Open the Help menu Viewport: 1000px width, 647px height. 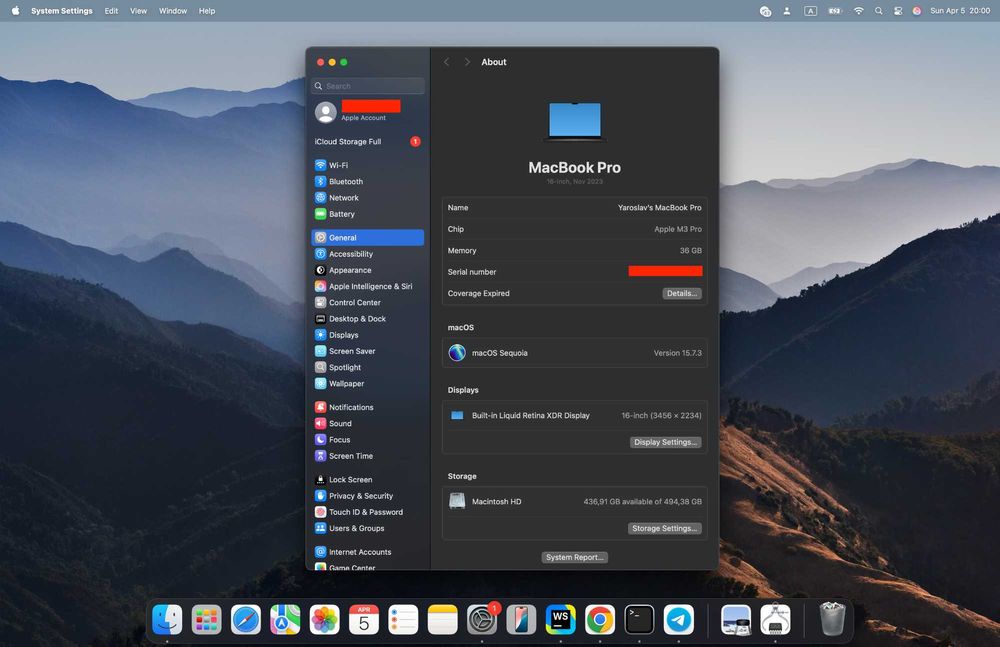pyautogui.click(x=207, y=11)
